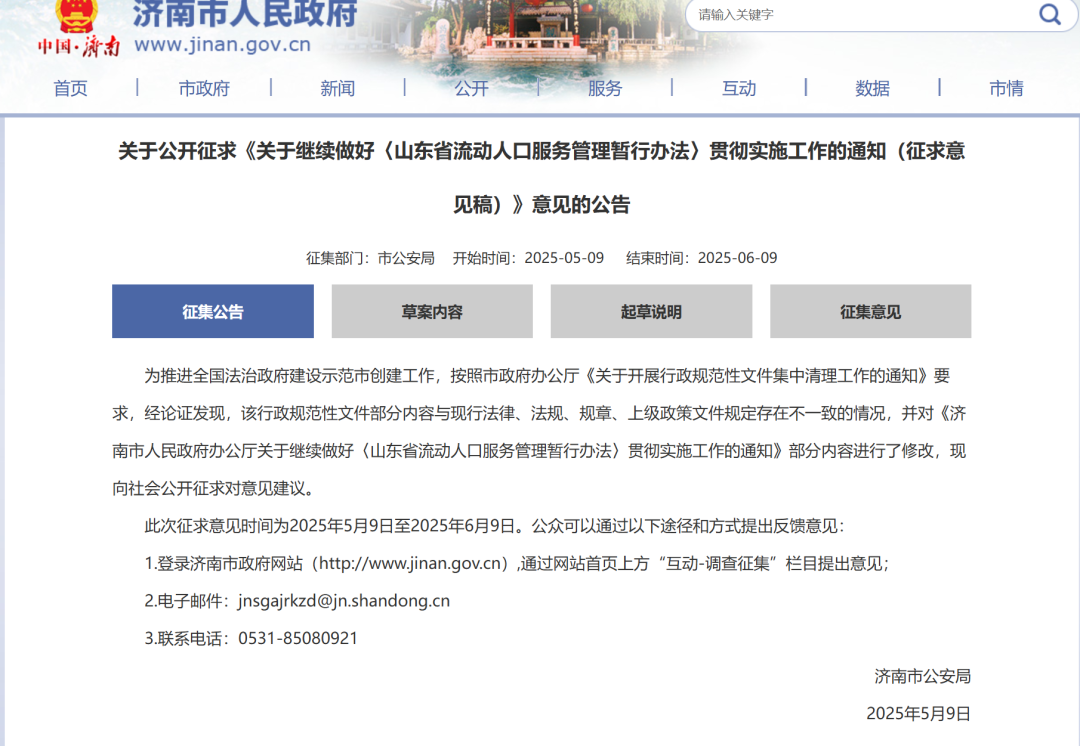Click the 结束时间 2025-06-09 text
Screen dimensions: 1080x746
click(x=701, y=258)
